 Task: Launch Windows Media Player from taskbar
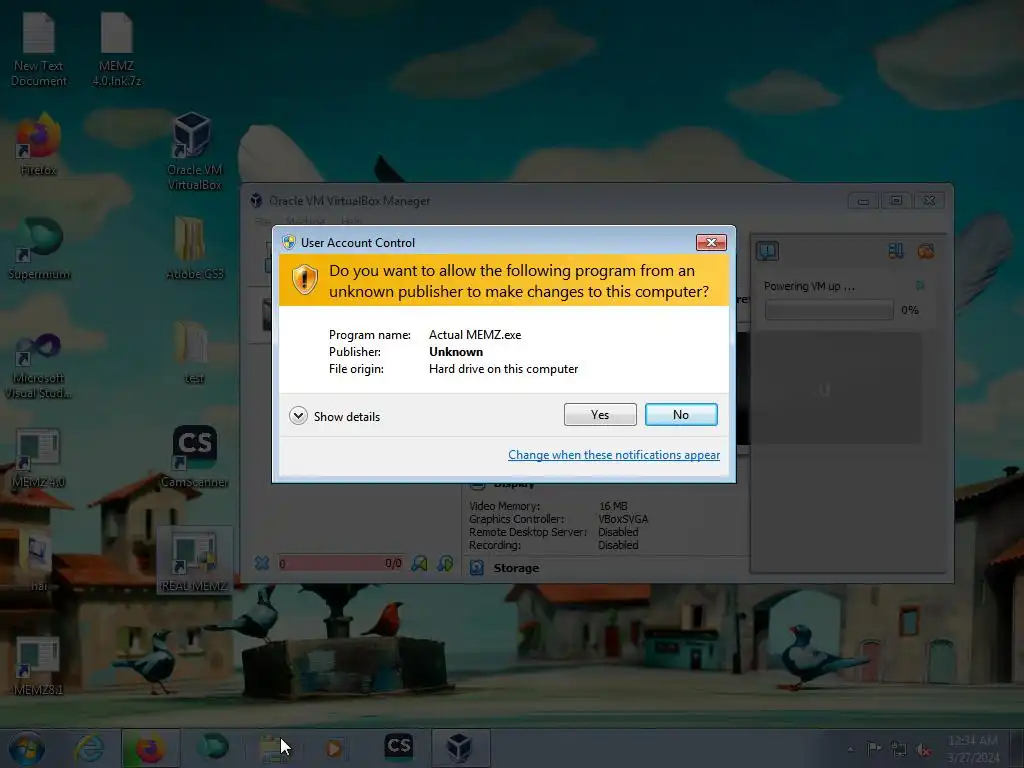334,748
